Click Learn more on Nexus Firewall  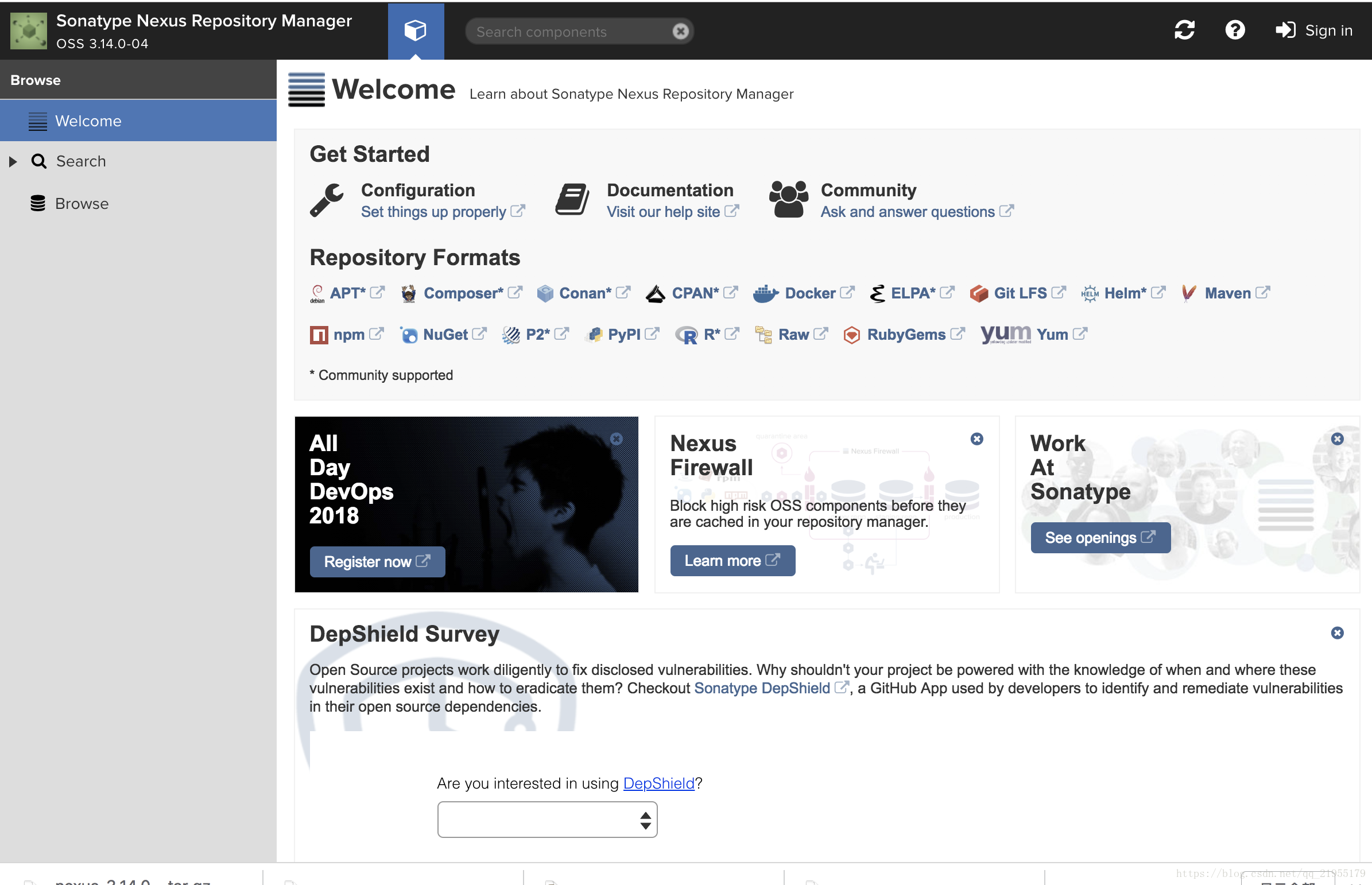[x=732, y=561]
